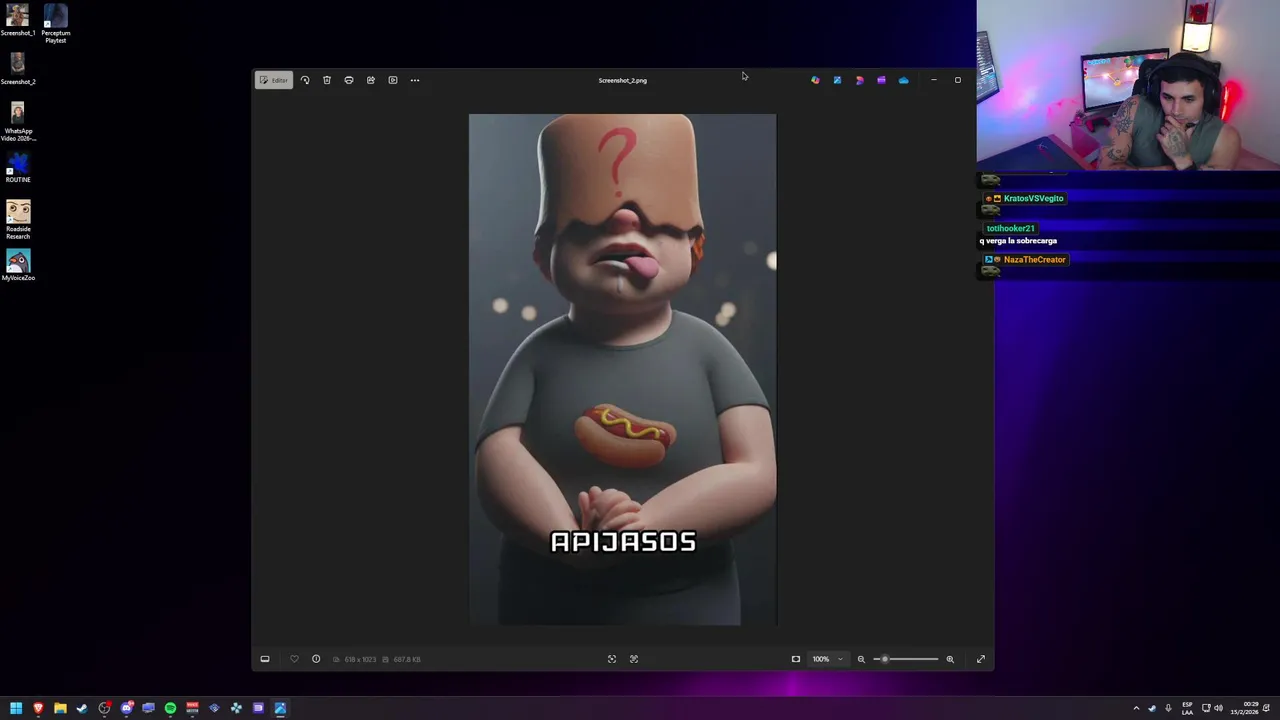Click the ESP LAA language indicator
Viewport: 1280px width, 720px height.
click(x=1187, y=708)
